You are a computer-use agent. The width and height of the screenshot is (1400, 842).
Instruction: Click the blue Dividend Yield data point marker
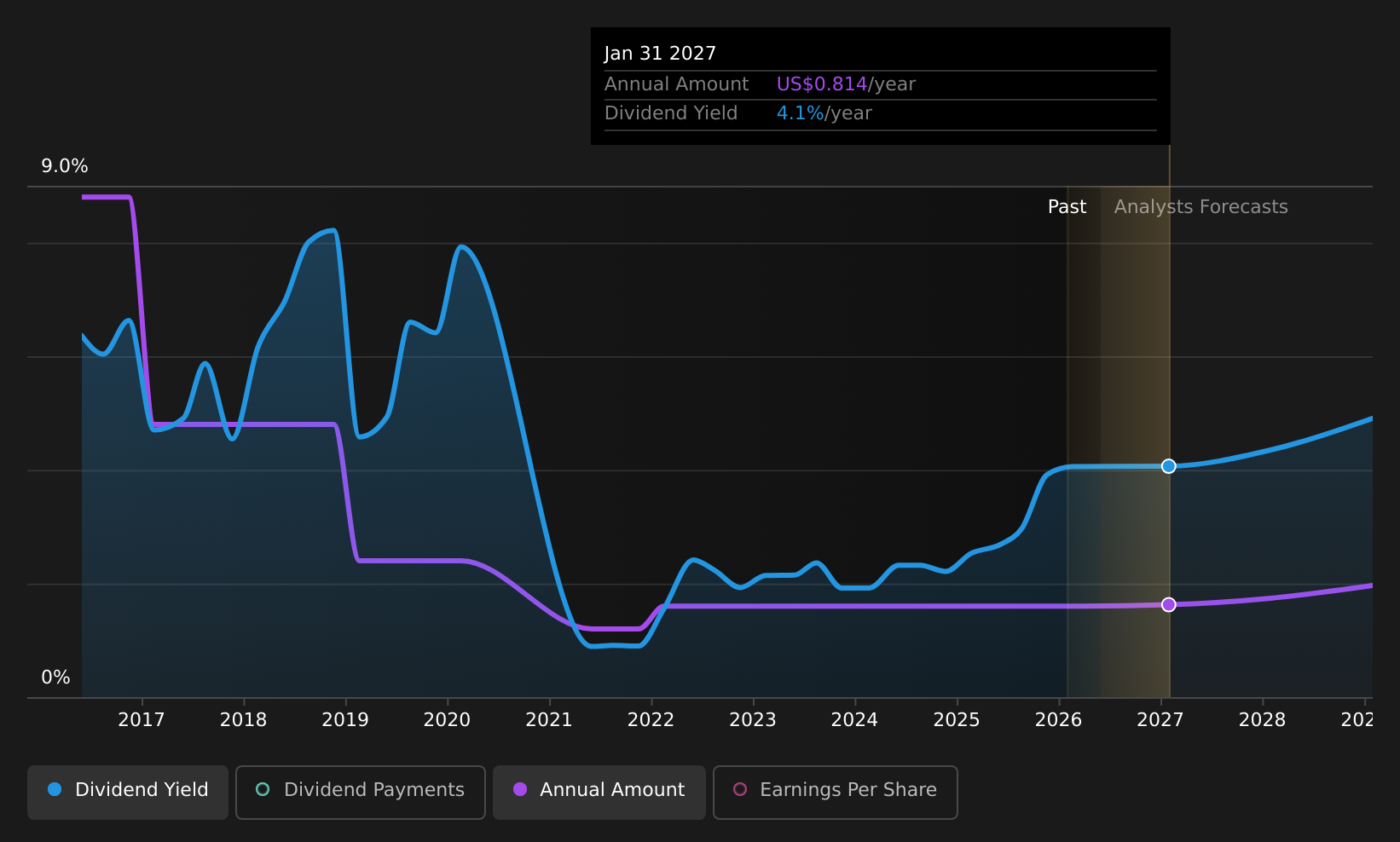[x=1169, y=466]
